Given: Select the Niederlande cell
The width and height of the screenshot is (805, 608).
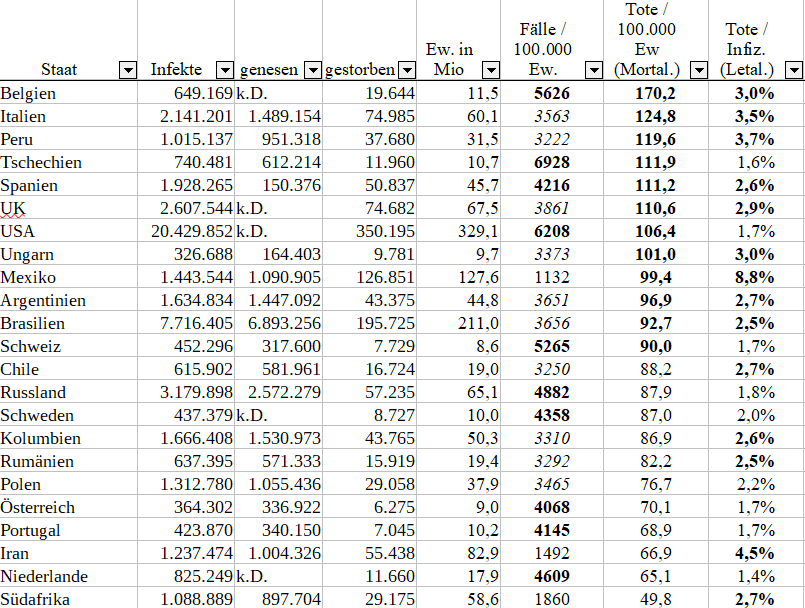Looking at the screenshot, I should [x=68, y=576].
